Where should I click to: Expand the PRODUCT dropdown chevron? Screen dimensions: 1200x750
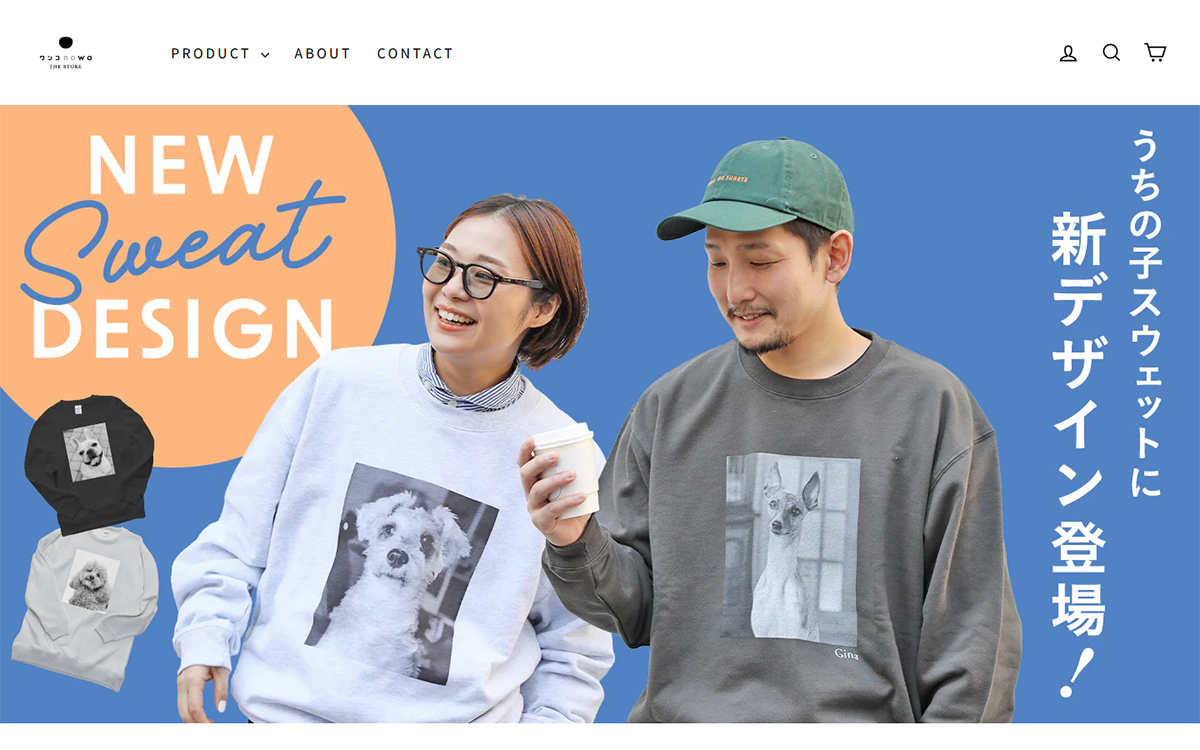click(x=265, y=54)
